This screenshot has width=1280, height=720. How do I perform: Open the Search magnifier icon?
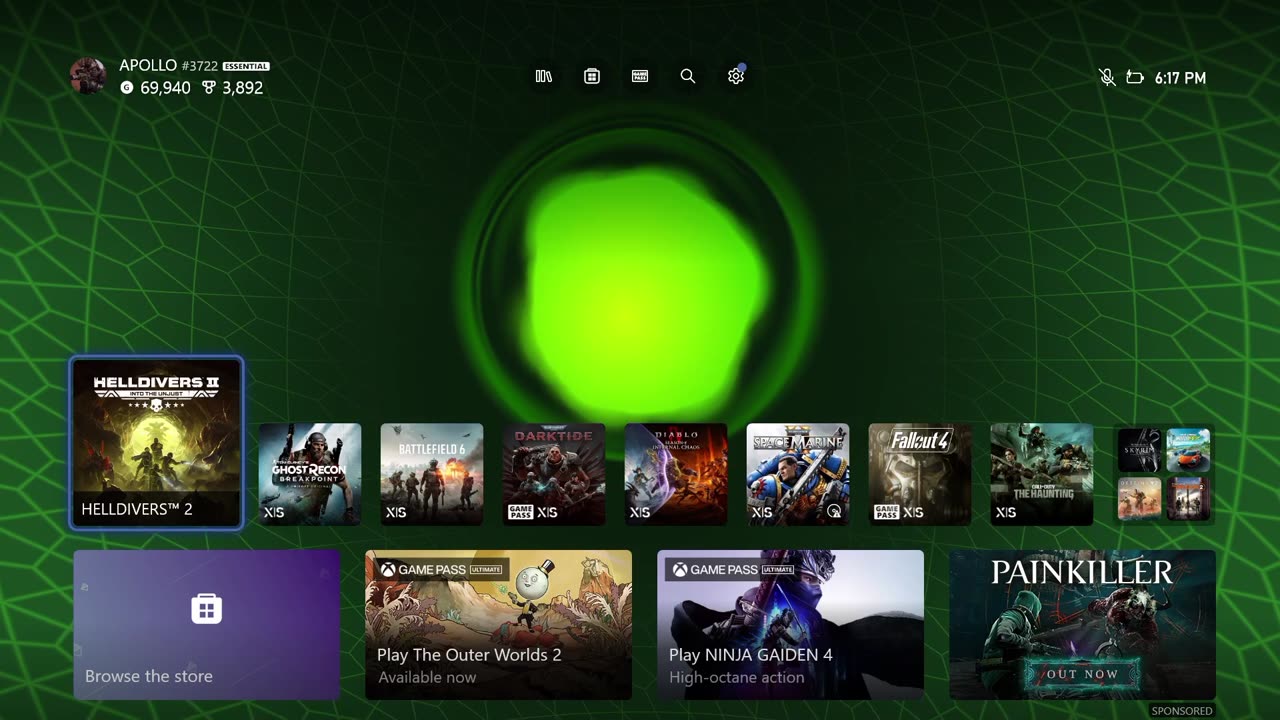tap(688, 76)
